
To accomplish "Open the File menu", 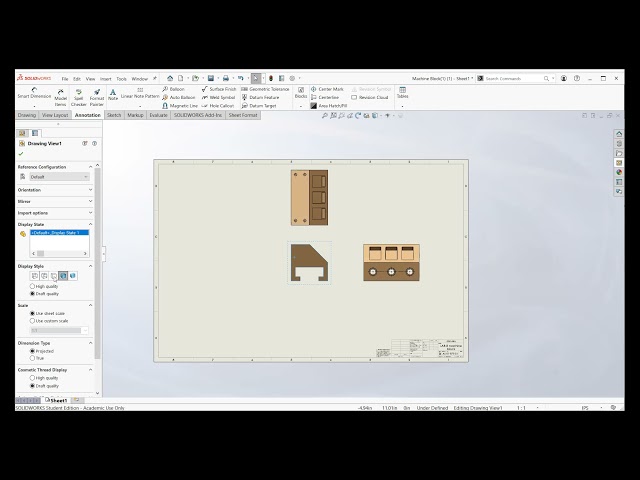I will click(x=65, y=79).
